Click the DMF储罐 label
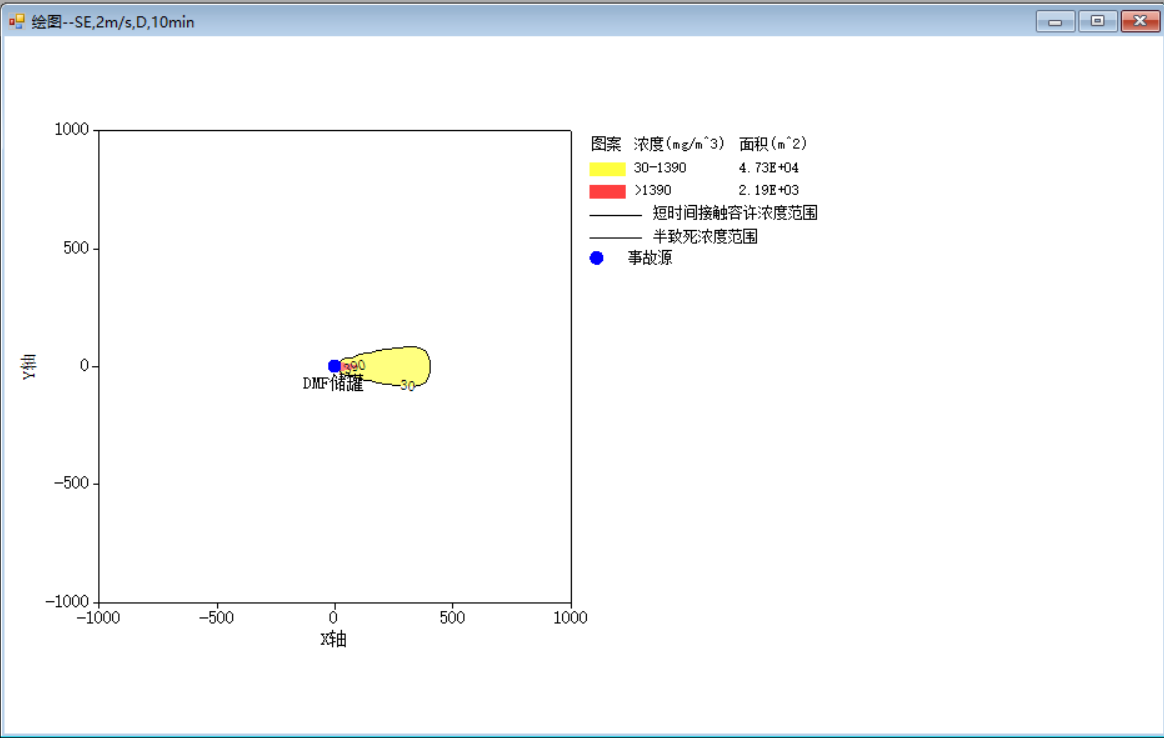 pyautogui.click(x=333, y=383)
